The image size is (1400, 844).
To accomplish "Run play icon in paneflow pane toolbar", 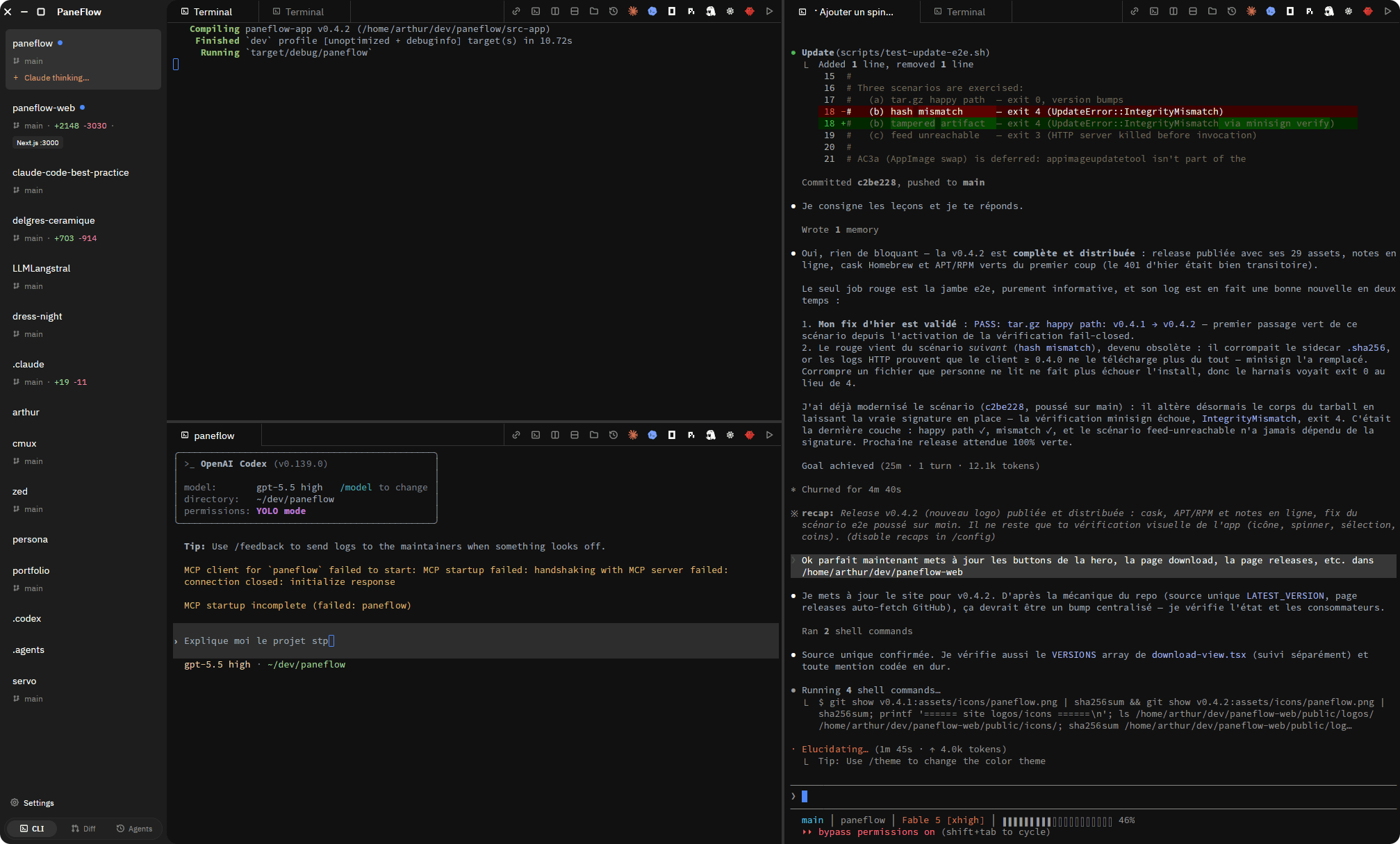I will coord(769,436).
